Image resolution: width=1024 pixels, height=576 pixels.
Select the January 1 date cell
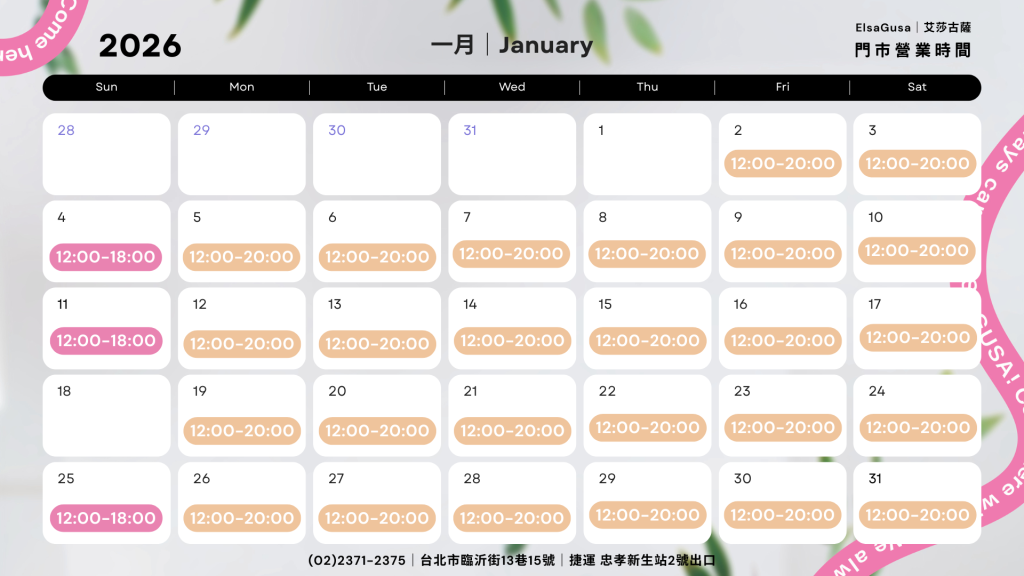point(646,154)
